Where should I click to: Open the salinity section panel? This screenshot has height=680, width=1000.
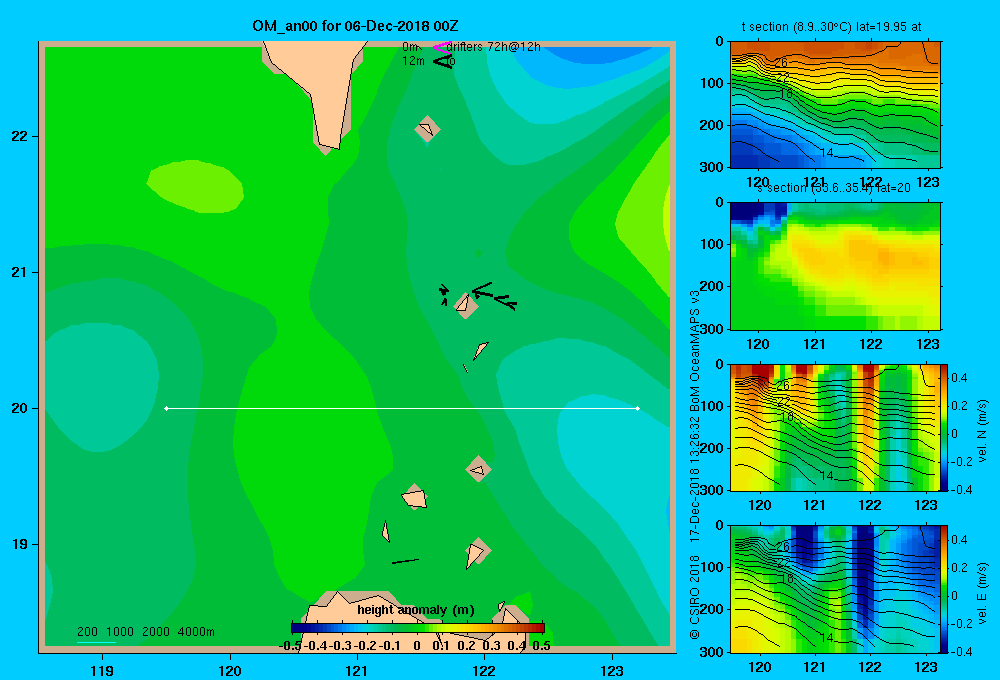(835, 266)
